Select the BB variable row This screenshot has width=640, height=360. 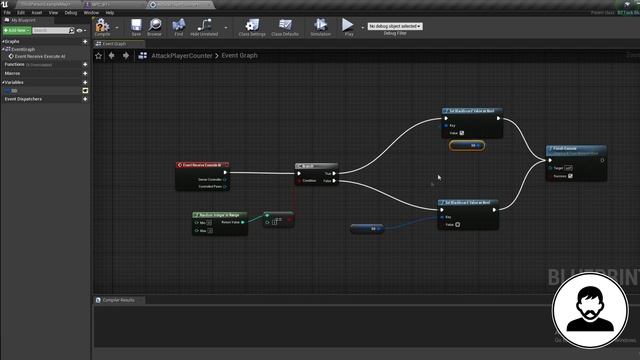pos(45,91)
